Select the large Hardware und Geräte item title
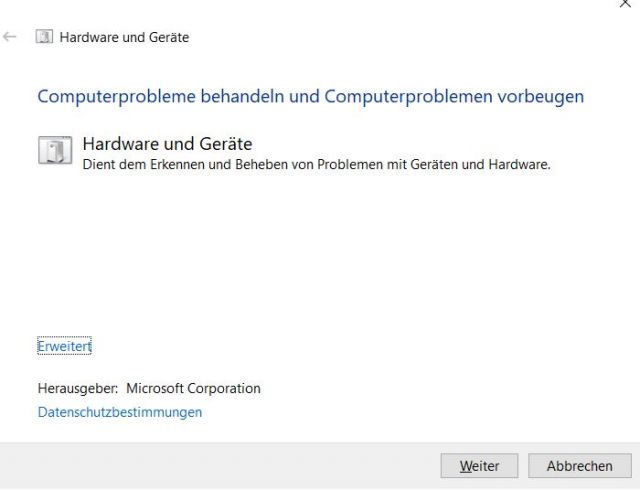The height and width of the screenshot is (490, 640). [167, 144]
